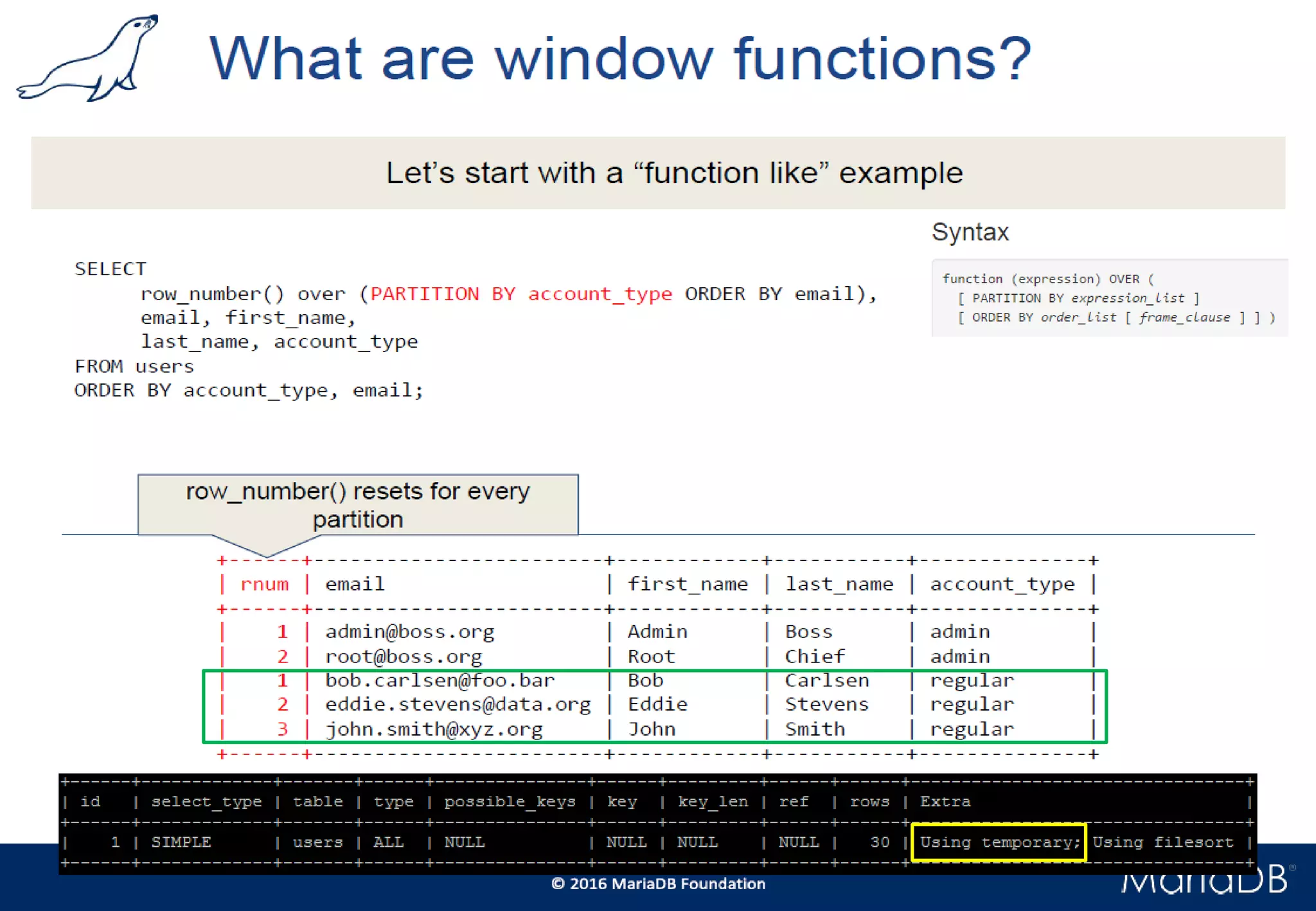Click the john.smith@xyz.org cell
The height and width of the screenshot is (911, 1316).
point(434,730)
